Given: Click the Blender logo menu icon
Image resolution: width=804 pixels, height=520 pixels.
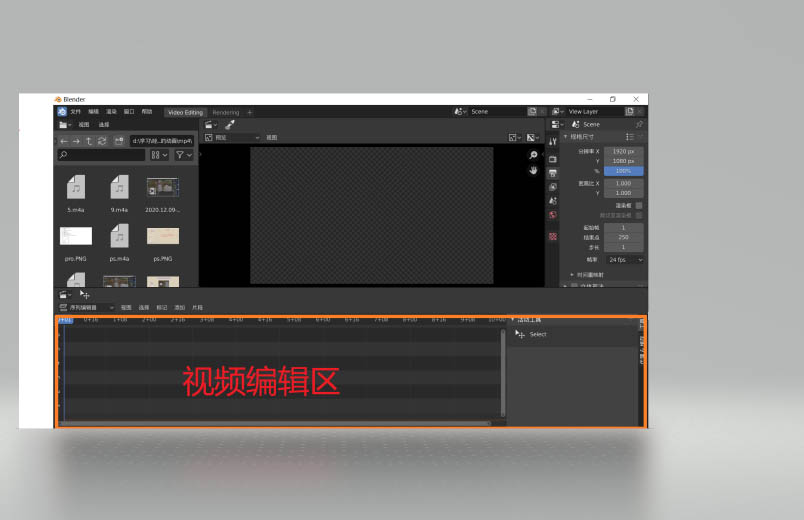Looking at the screenshot, I should click(62, 112).
